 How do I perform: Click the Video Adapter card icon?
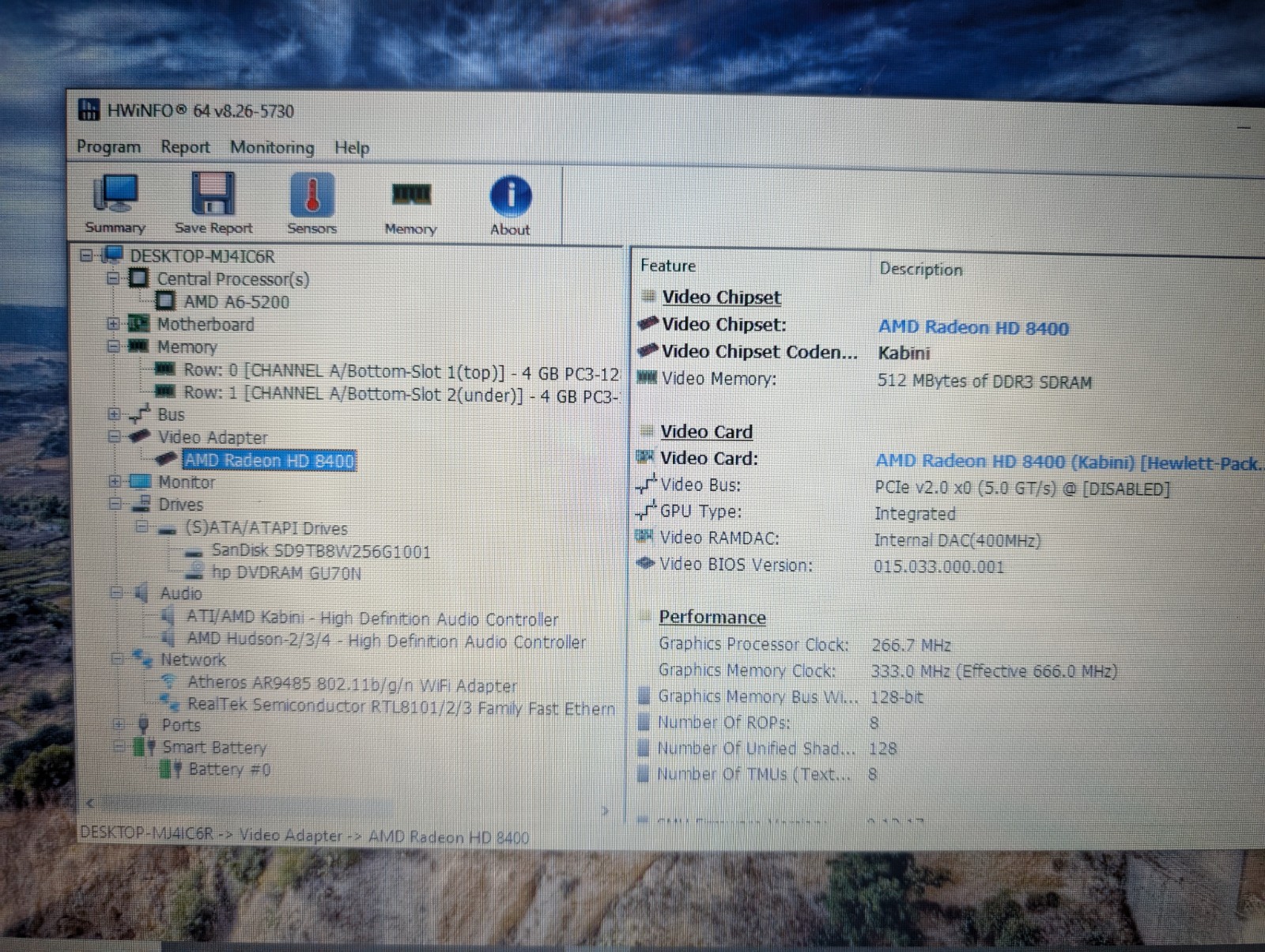(x=140, y=436)
